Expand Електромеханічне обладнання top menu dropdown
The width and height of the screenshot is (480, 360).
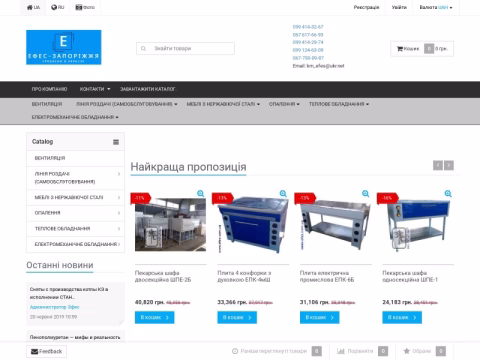(x=75, y=117)
